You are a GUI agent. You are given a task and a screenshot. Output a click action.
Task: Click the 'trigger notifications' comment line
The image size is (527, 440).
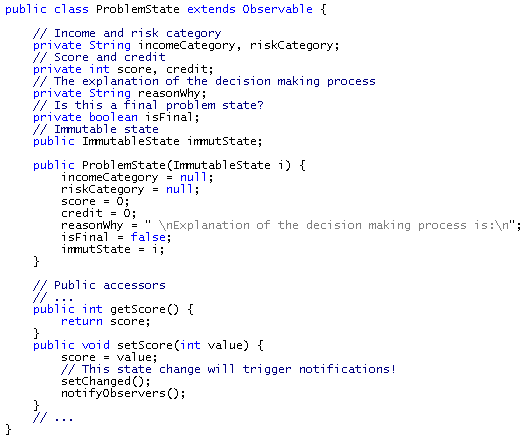point(228,369)
